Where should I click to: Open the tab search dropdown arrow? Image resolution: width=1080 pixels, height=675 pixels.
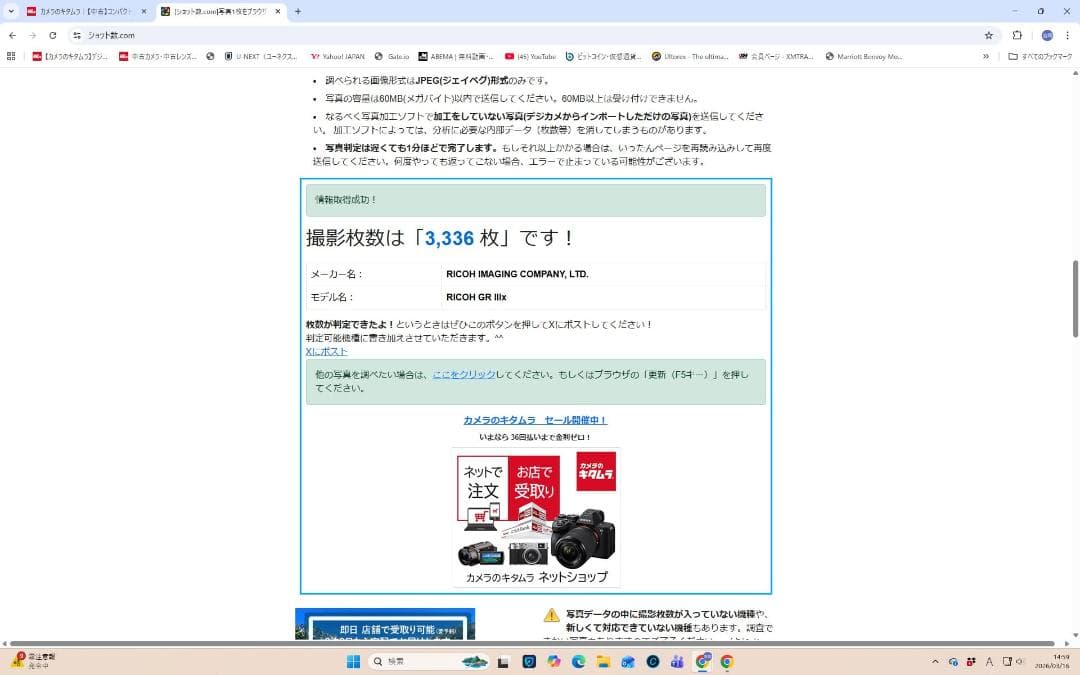pos(11,12)
